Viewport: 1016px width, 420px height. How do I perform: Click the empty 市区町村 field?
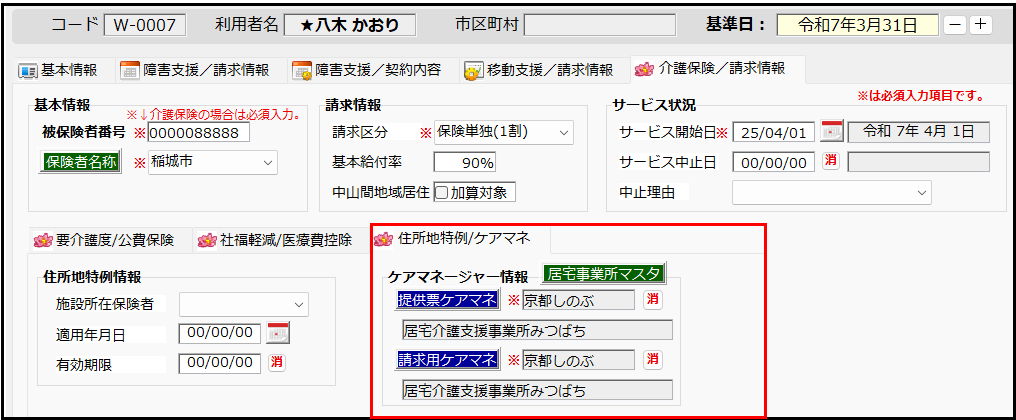[x=599, y=25]
